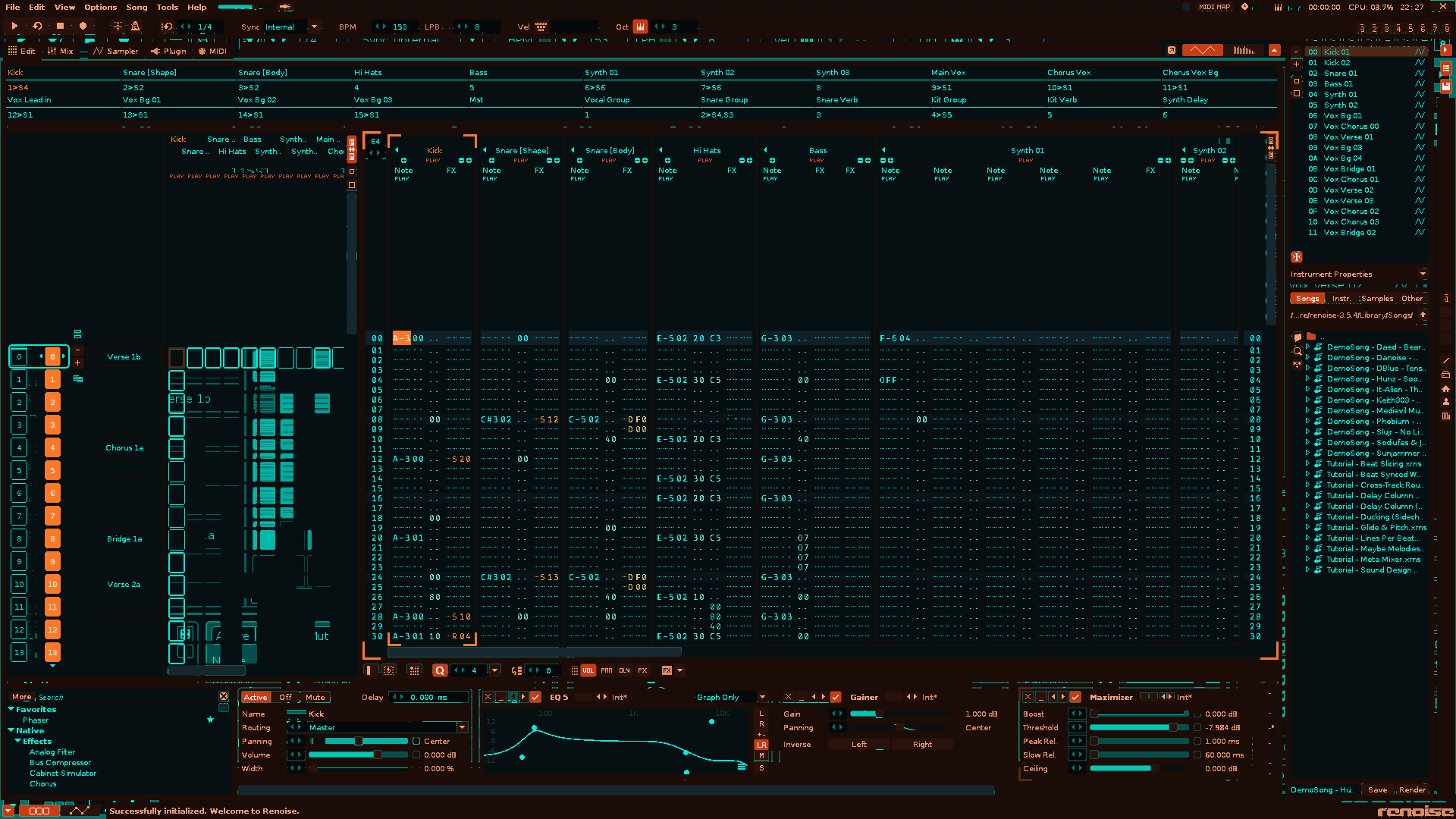Open the Tools menu
1456x819 pixels.
tap(168, 7)
